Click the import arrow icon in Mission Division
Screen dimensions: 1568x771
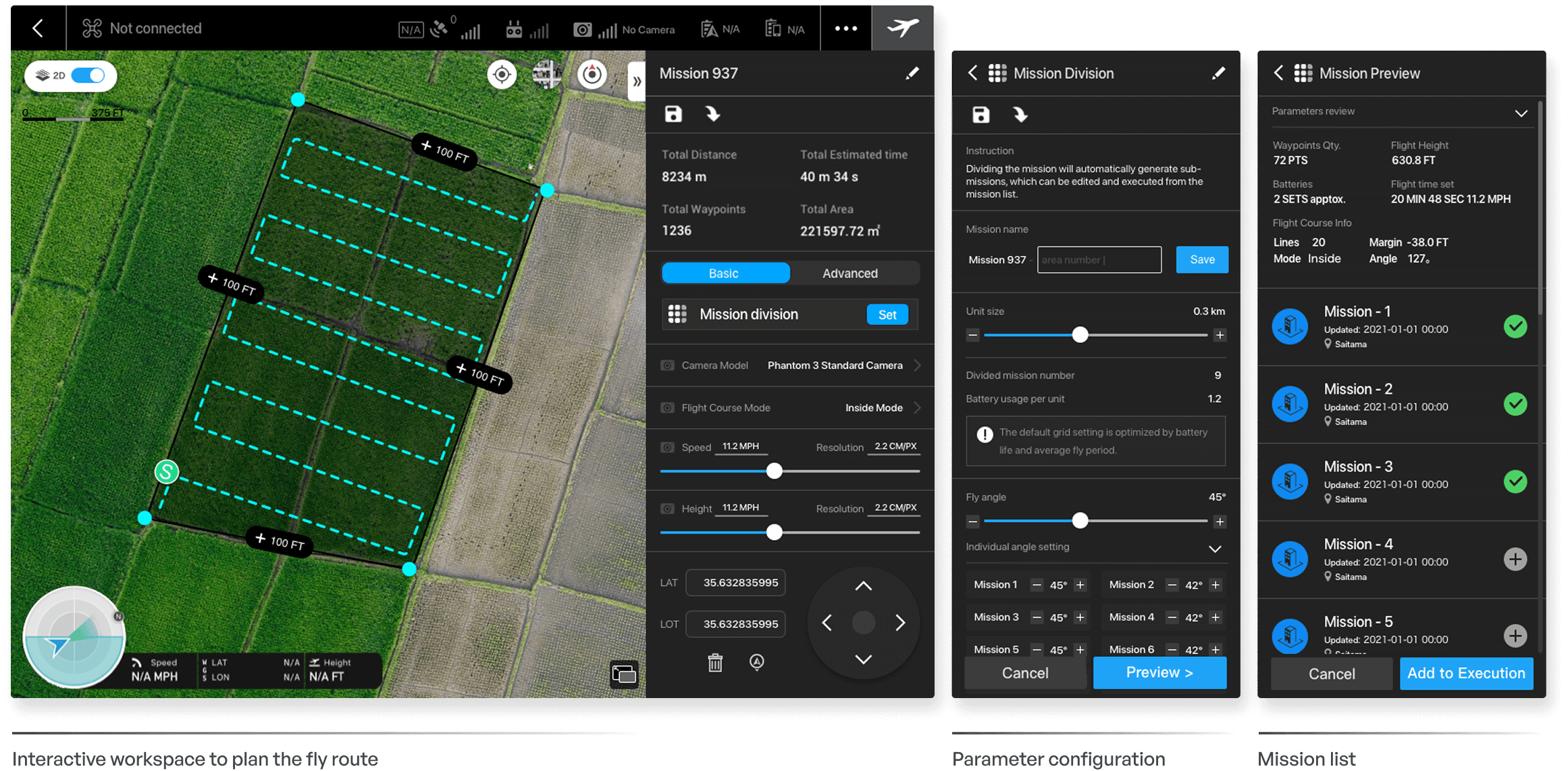[1020, 115]
